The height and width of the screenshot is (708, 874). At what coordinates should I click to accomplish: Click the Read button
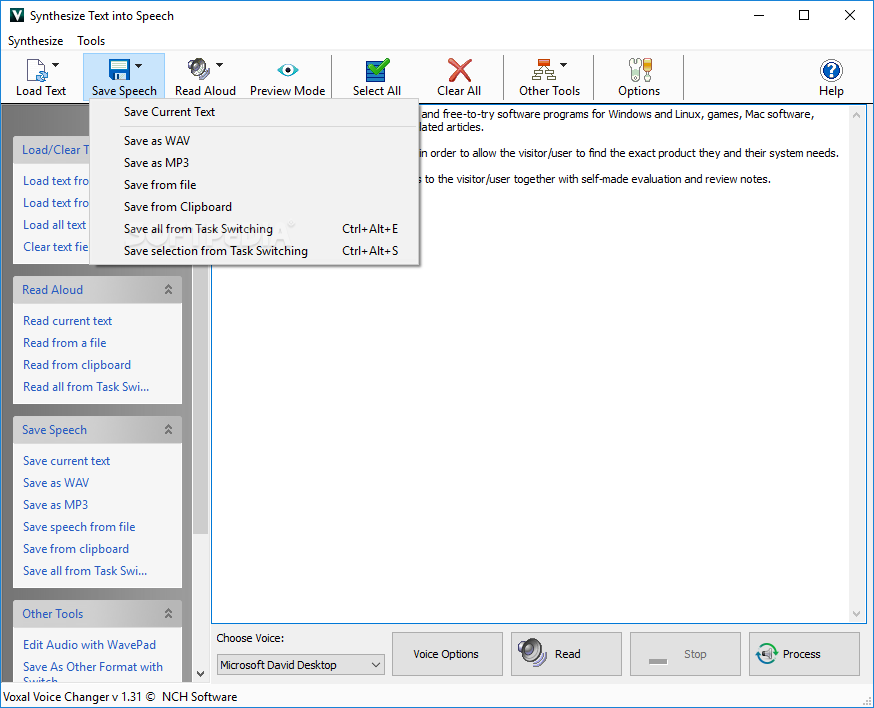click(566, 654)
